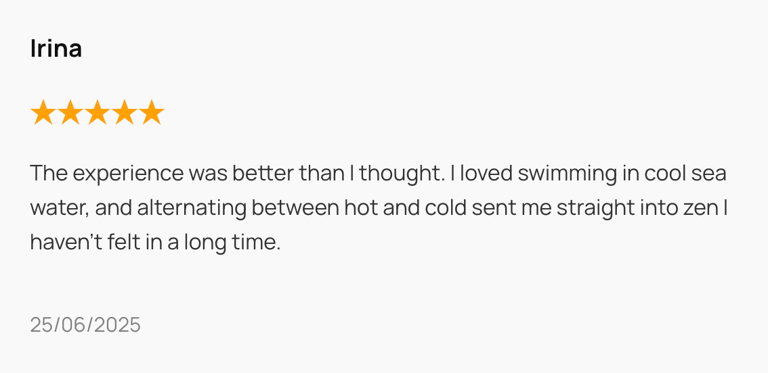Click the fifth and last rating star
Screen dimensions: 768x373
pyautogui.click(x=151, y=113)
